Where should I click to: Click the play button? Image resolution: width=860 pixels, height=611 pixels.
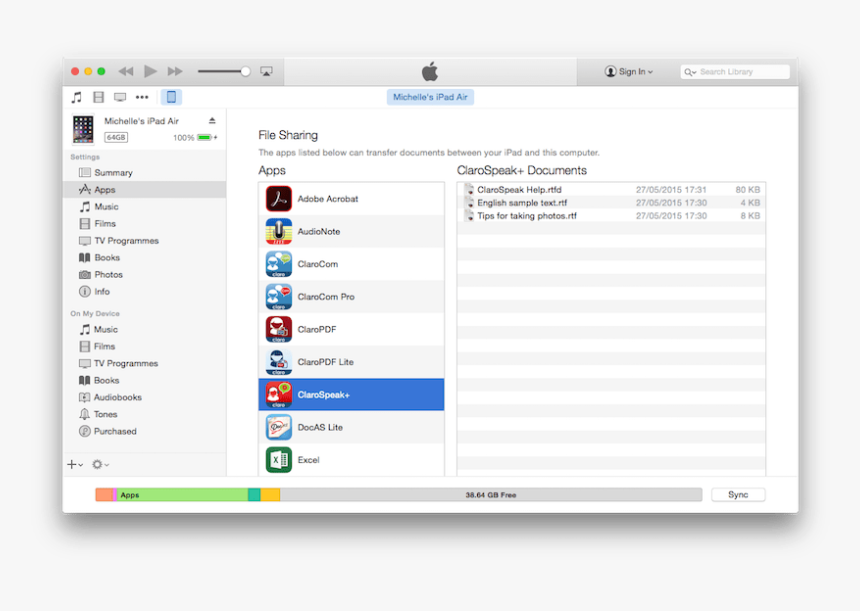150,71
